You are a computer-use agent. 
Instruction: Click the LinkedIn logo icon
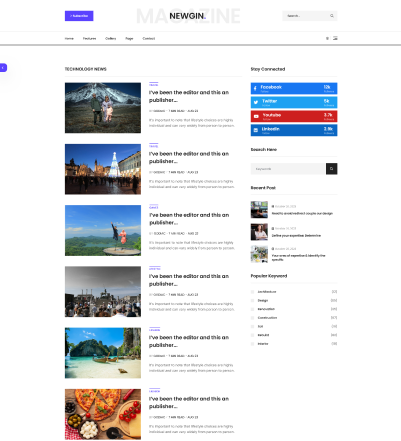(256, 130)
